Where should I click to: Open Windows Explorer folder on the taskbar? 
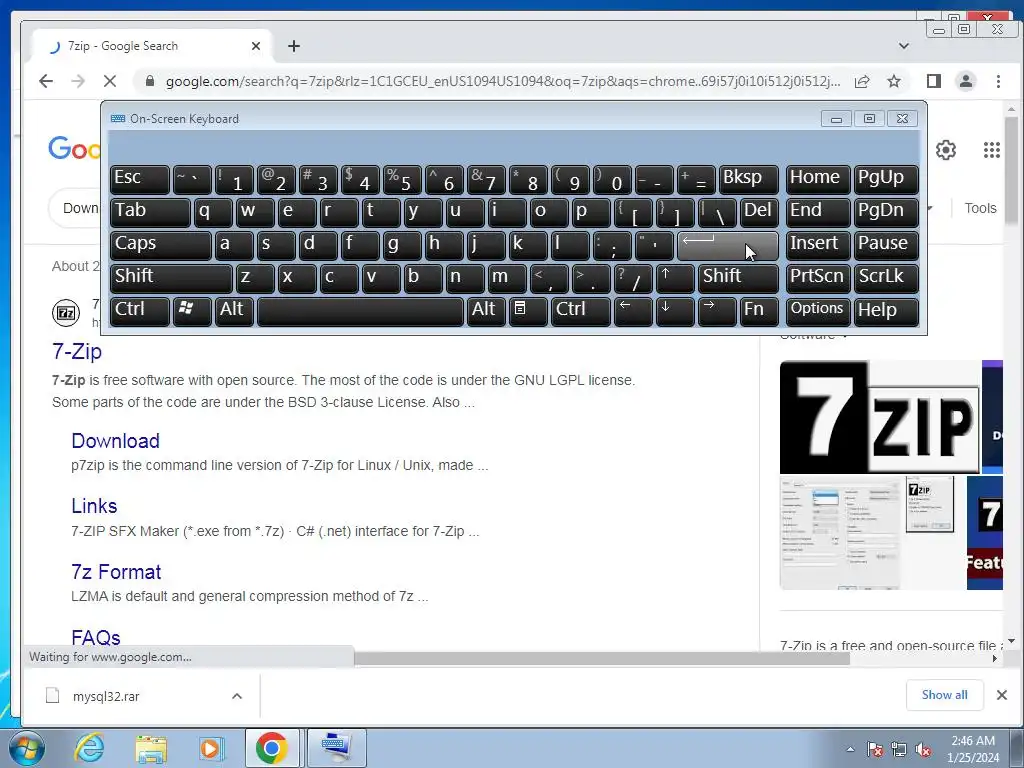pyautogui.click(x=151, y=748)
